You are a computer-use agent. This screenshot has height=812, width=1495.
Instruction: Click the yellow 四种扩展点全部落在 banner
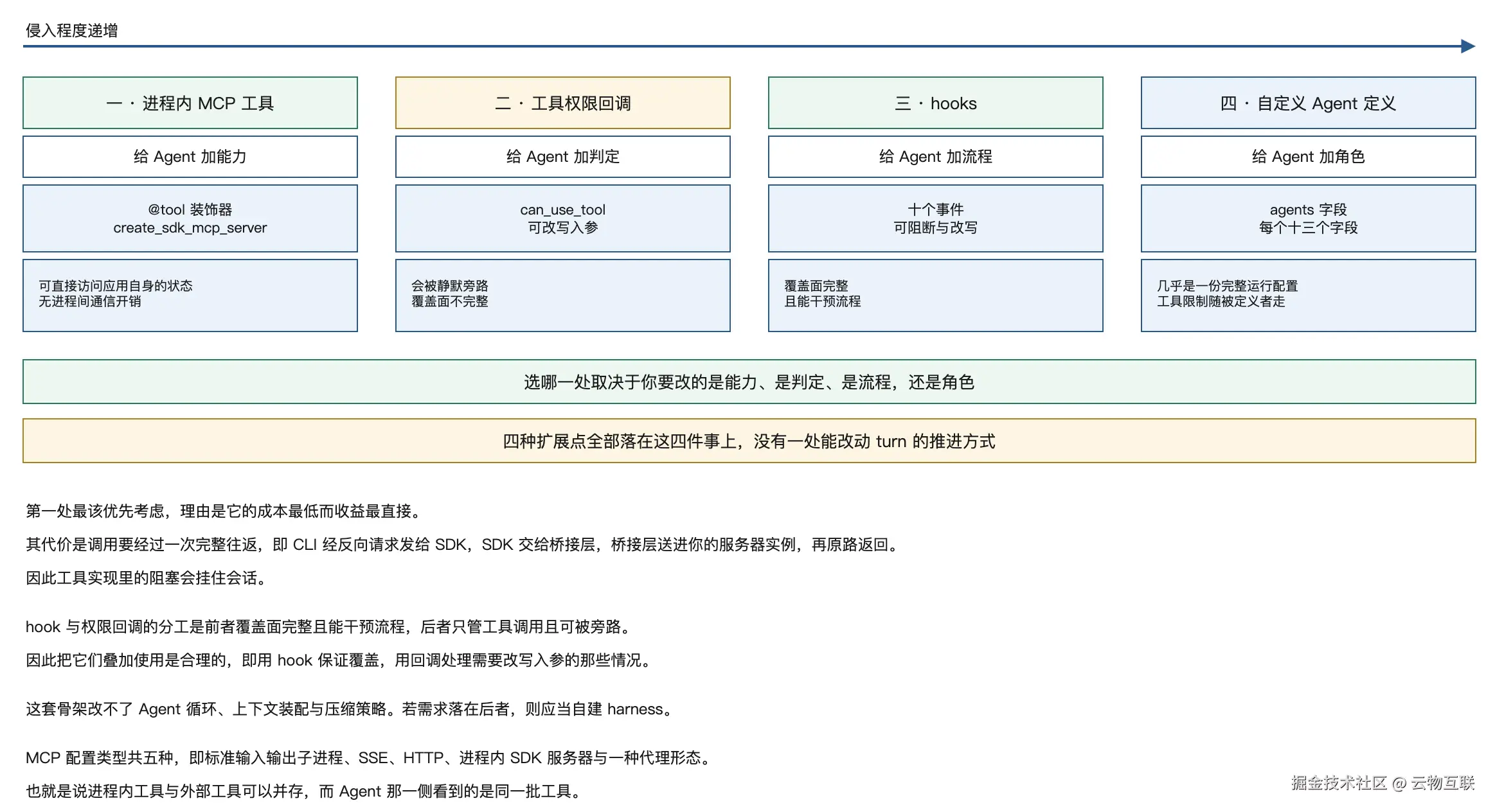point(749,441)
